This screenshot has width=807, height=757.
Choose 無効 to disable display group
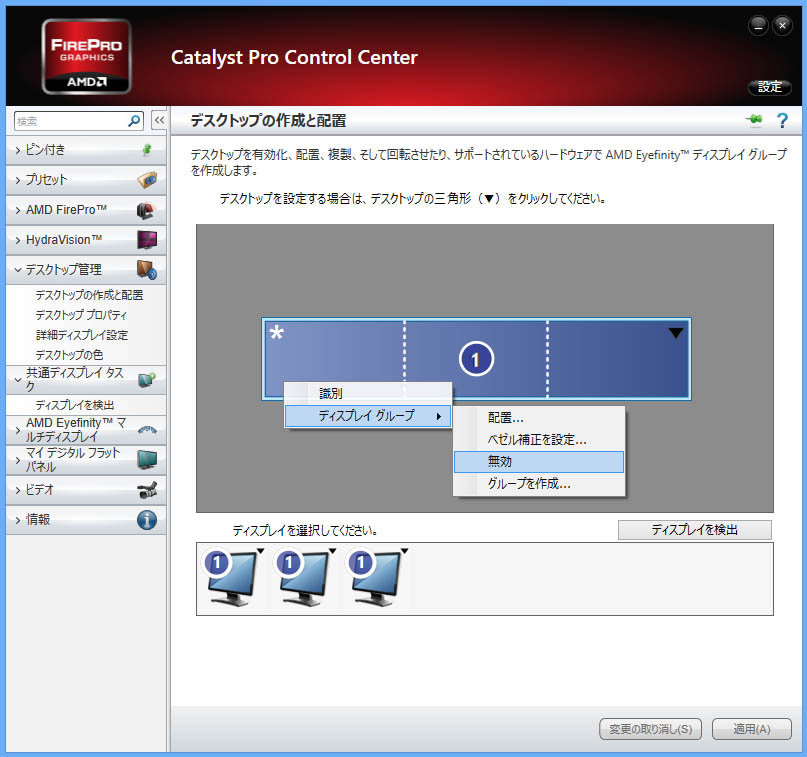coord(539,462)
